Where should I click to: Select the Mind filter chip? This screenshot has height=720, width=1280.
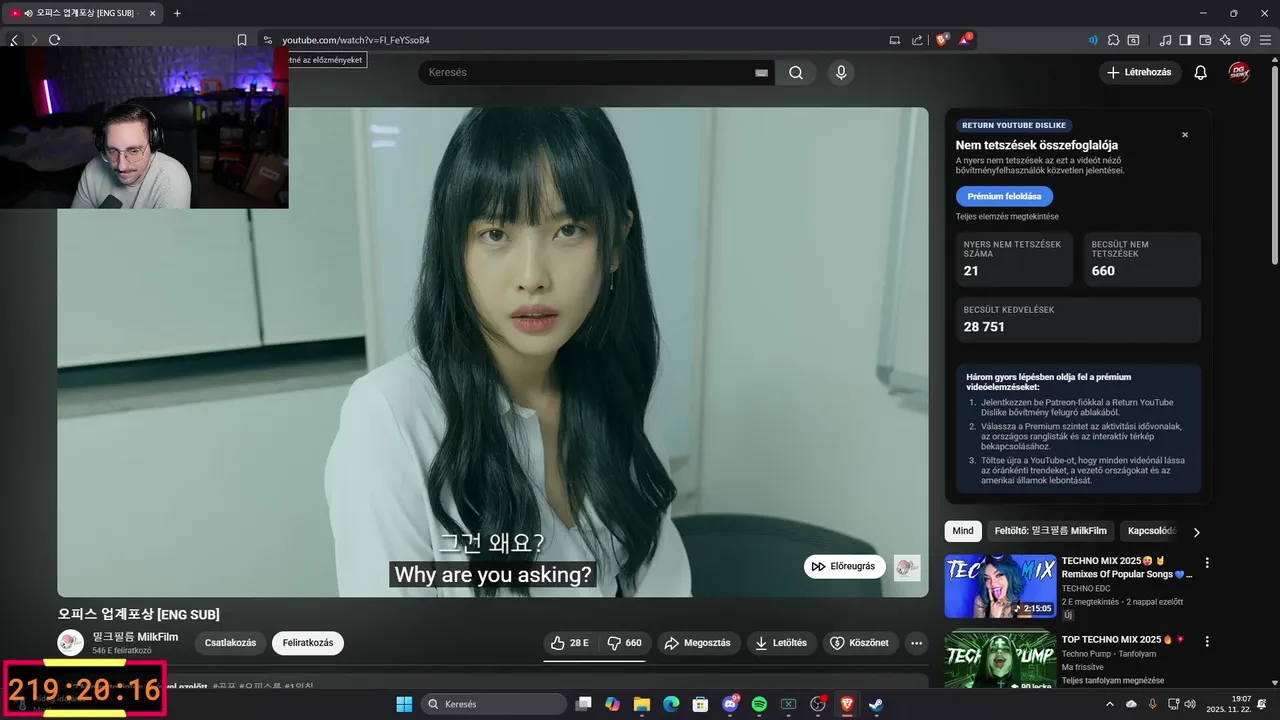pyautogui.click(x=963, y=531)
